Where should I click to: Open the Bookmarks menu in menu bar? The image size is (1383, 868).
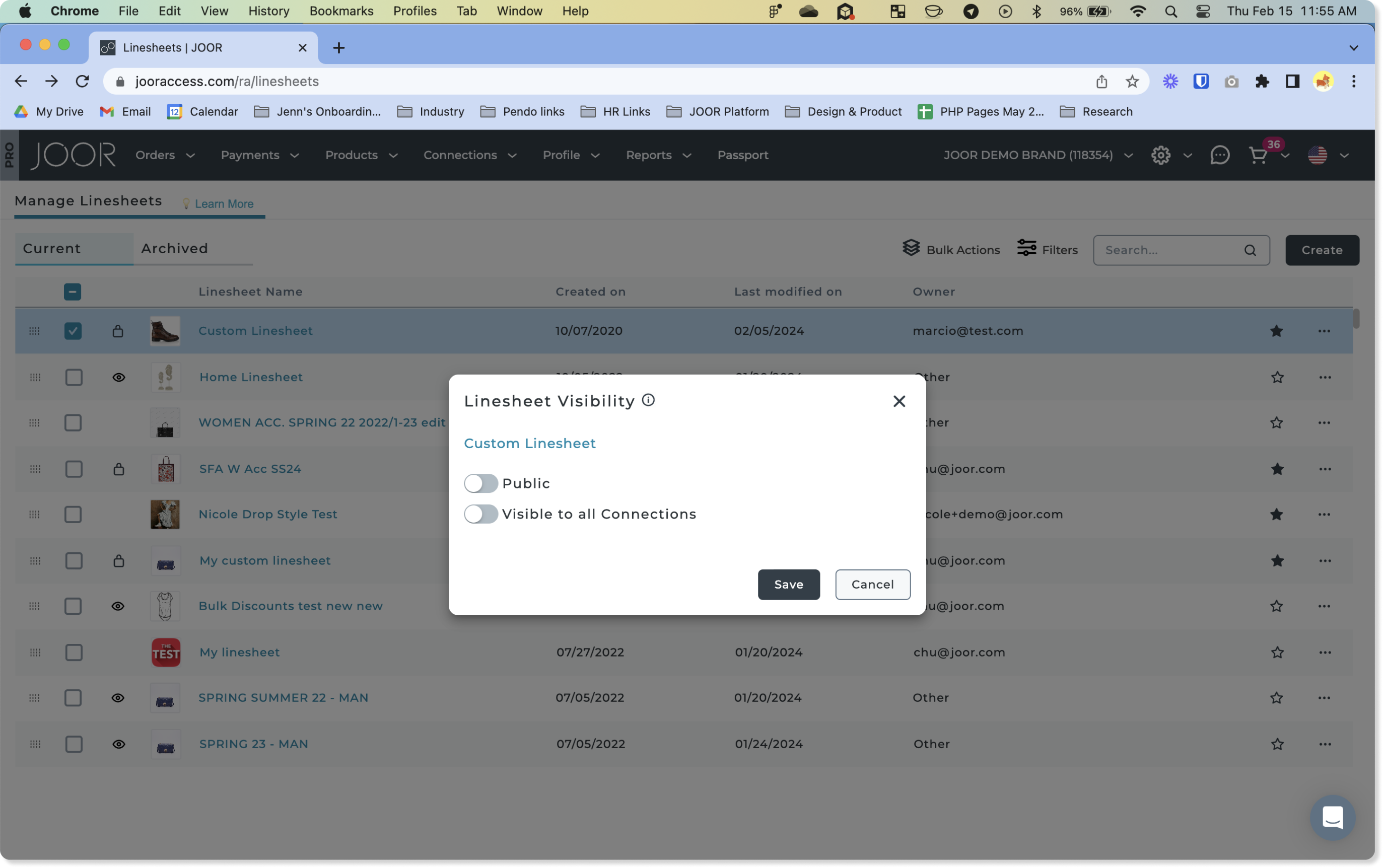pyautogui.click(x=341, y=11)
